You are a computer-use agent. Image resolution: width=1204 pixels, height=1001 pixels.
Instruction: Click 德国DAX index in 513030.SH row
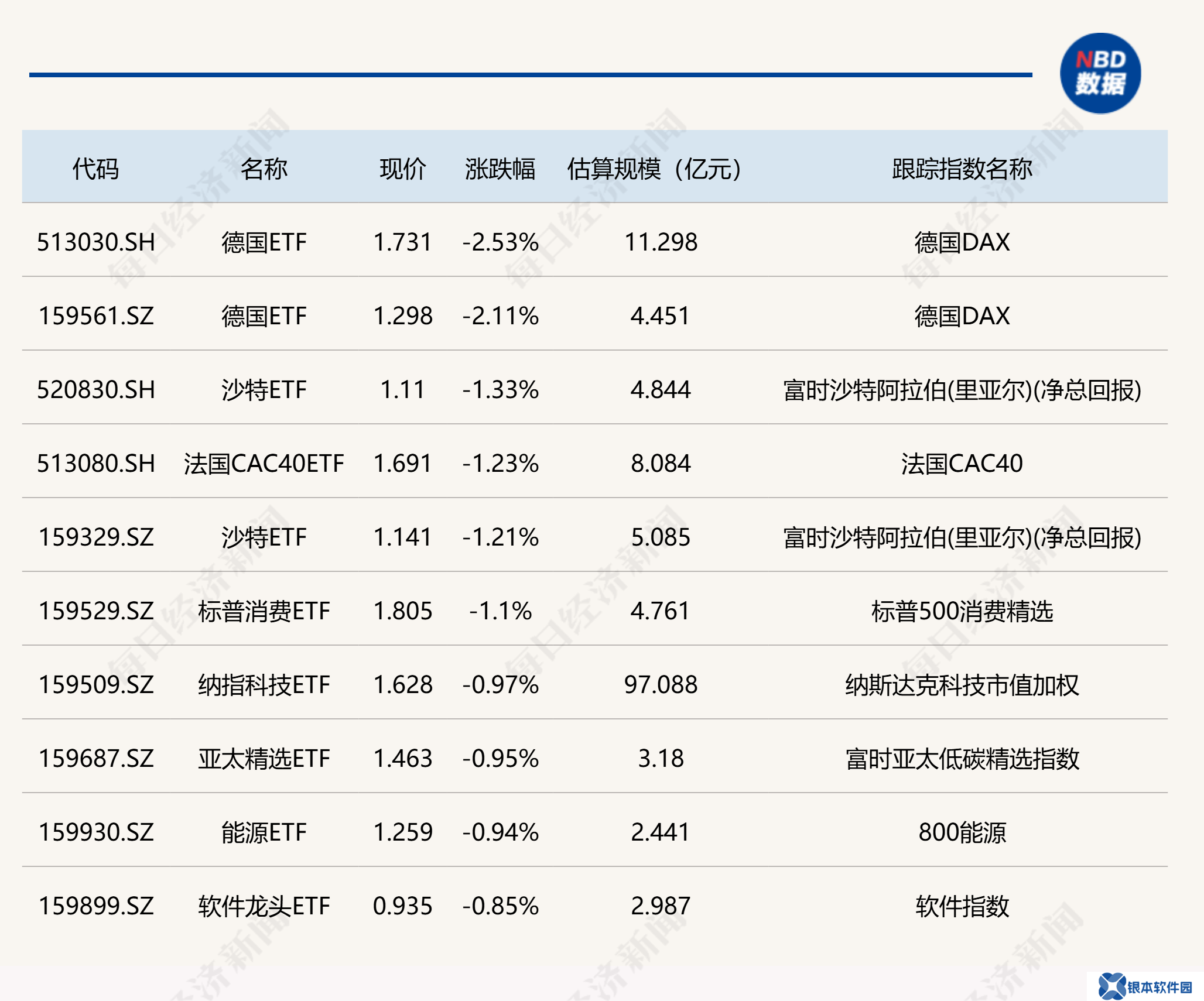tap(962, 242)
